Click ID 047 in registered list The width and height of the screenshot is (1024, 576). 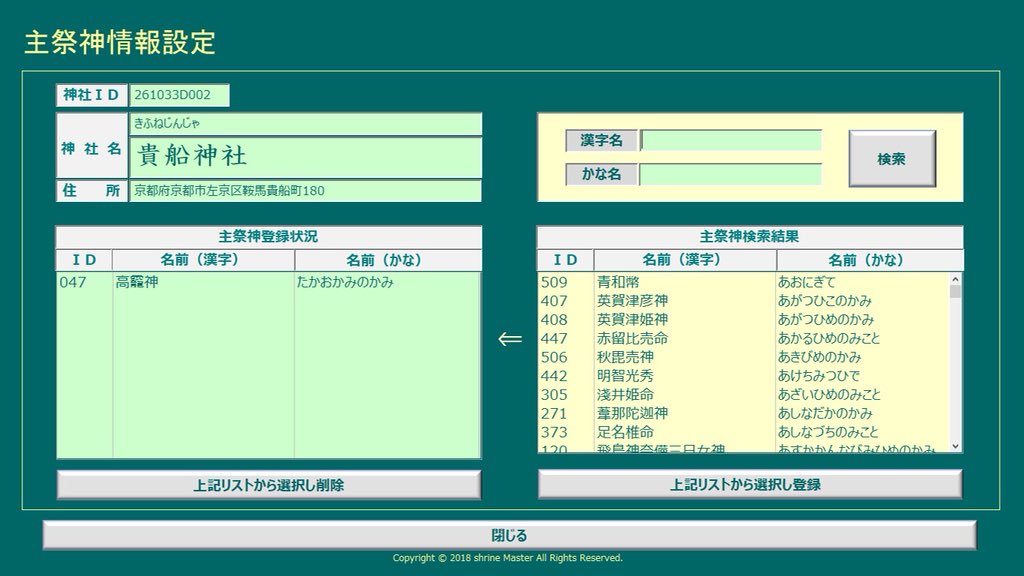coord(72,282)
